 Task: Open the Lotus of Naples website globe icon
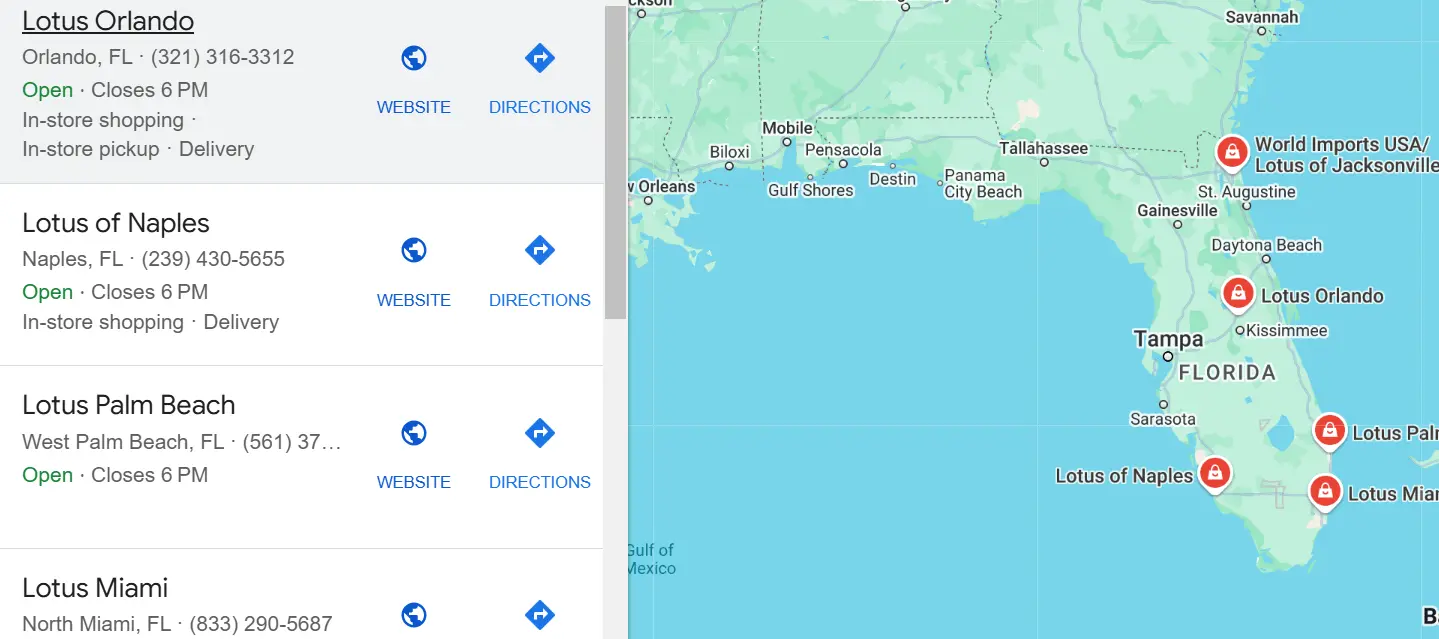(414, 250)
